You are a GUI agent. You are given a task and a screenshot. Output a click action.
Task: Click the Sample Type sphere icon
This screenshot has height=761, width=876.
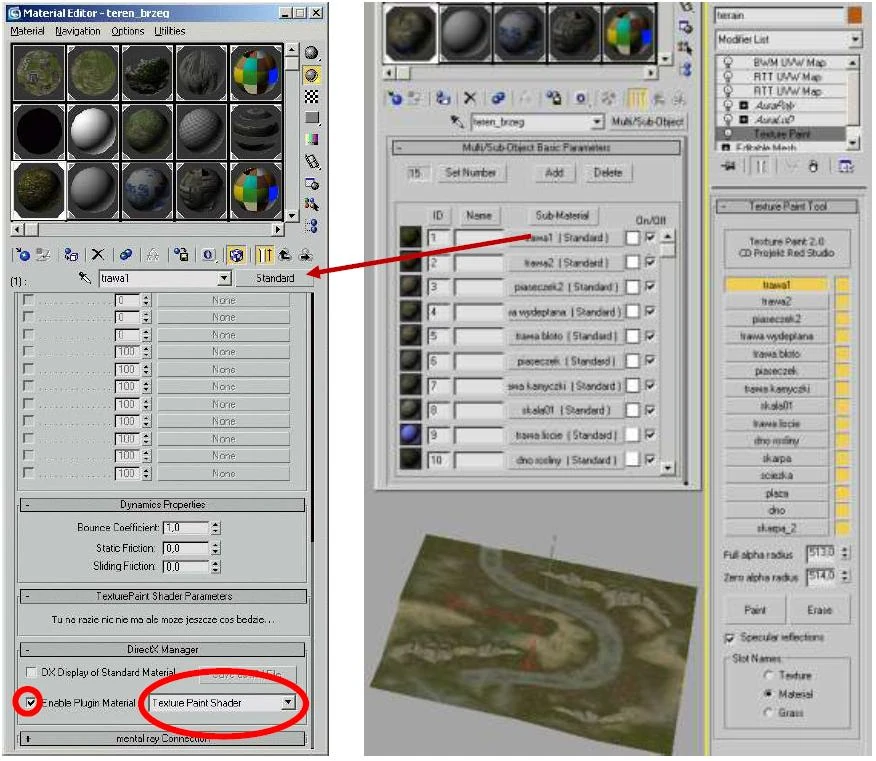(x=312, y=53)
